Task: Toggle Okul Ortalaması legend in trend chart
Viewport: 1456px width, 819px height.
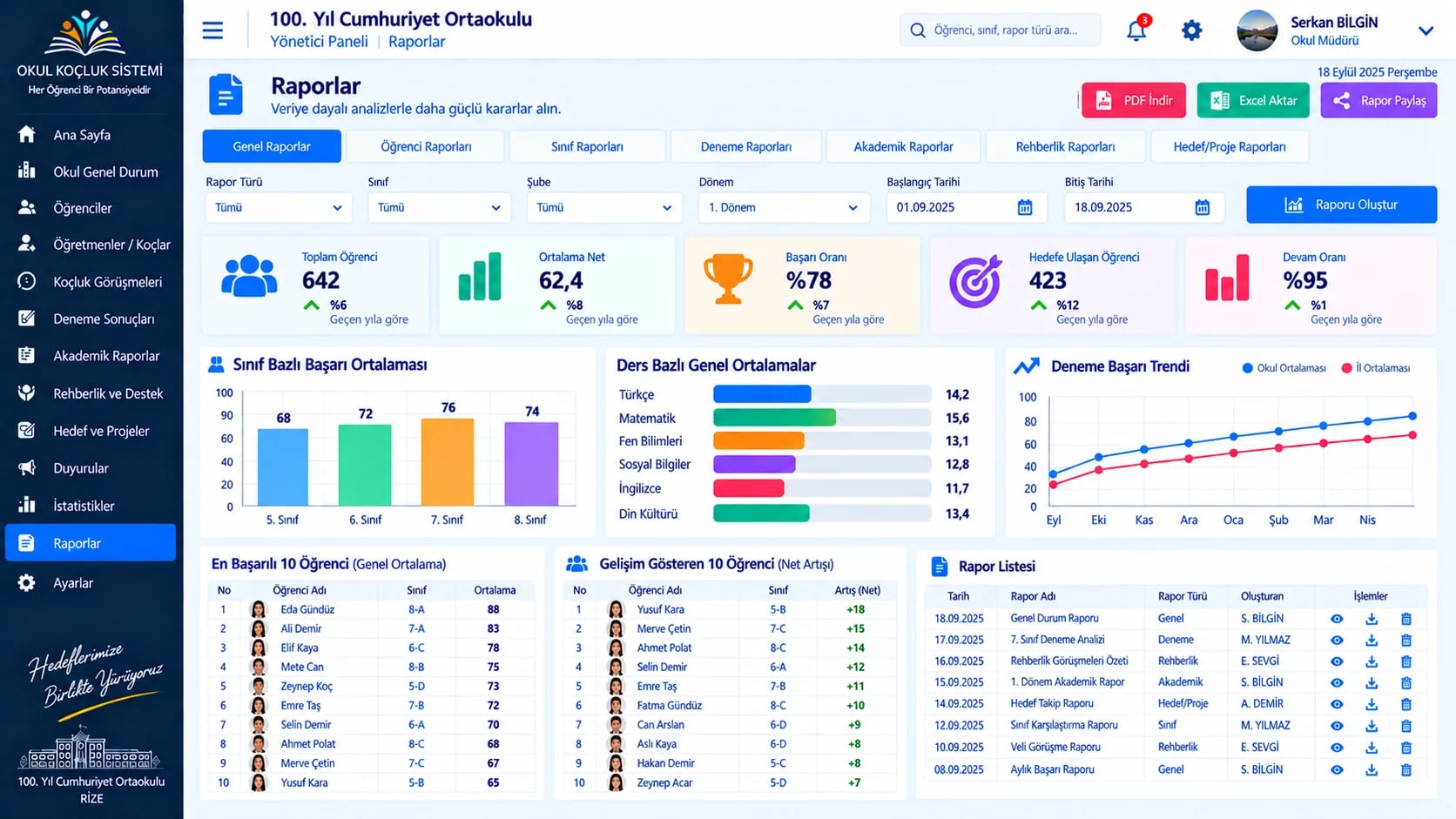Action: 1284,368
